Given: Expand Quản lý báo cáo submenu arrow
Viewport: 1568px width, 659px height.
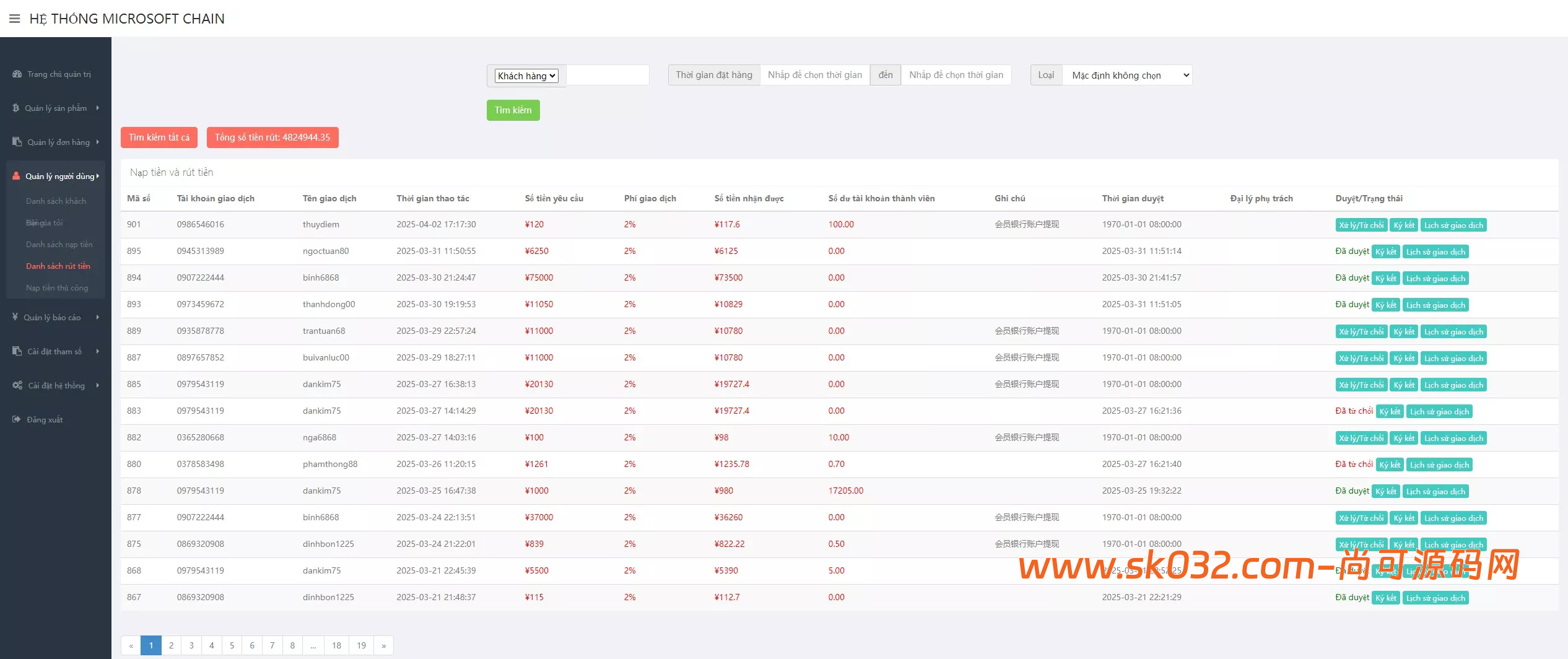Looking at the screenshot, I should tap(97, 317).
